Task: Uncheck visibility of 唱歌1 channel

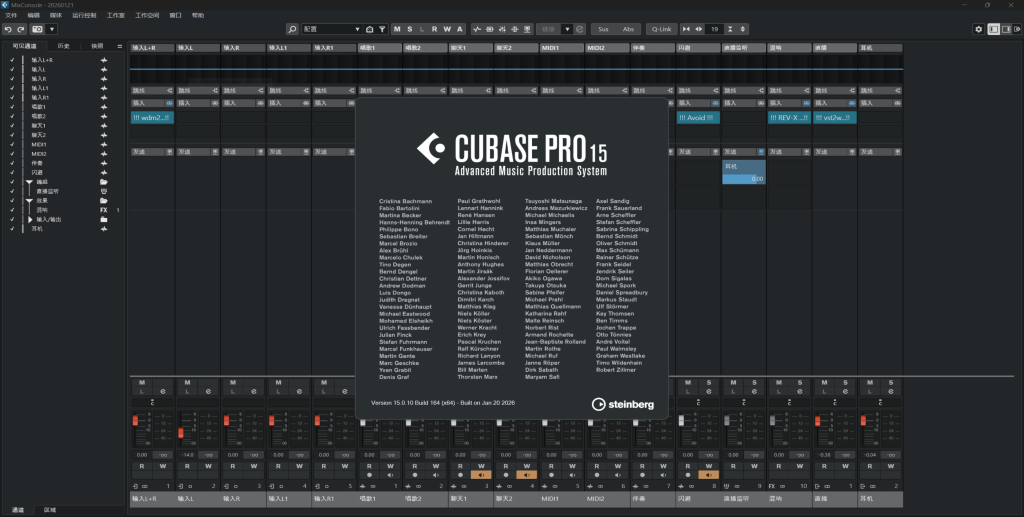Action: click(x=12, y=107)
